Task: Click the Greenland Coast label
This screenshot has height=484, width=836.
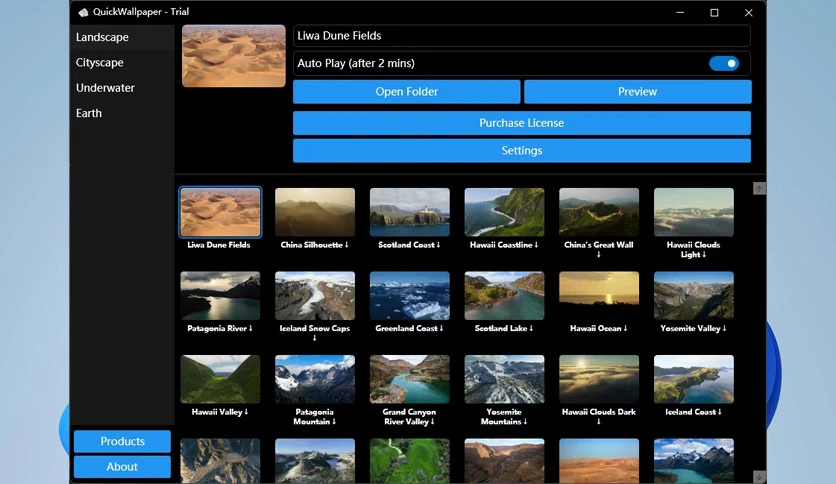Action: pos(409,328)
